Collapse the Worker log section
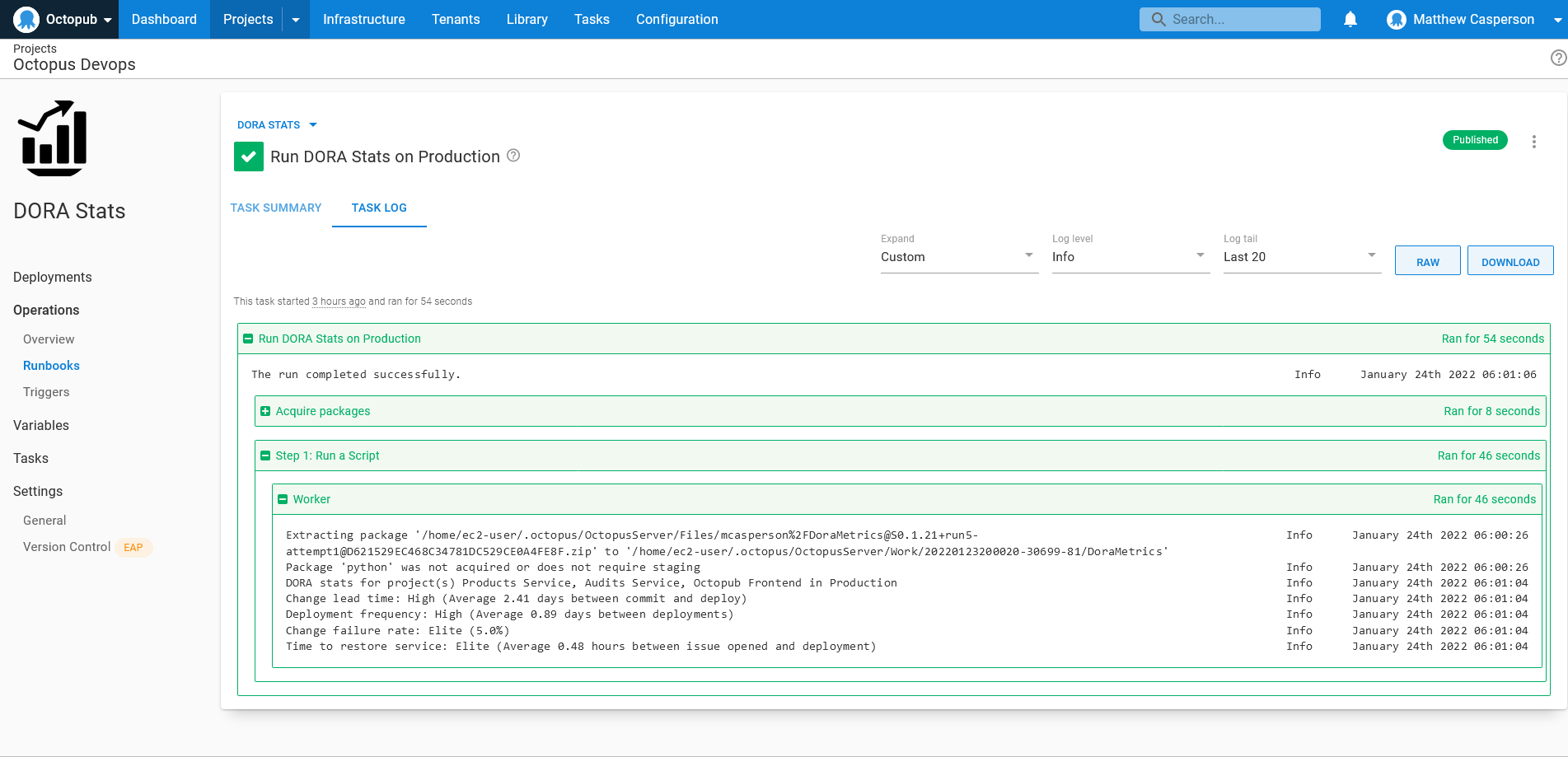The width and height of the screenshot is (1568, 757). (283, 499)
